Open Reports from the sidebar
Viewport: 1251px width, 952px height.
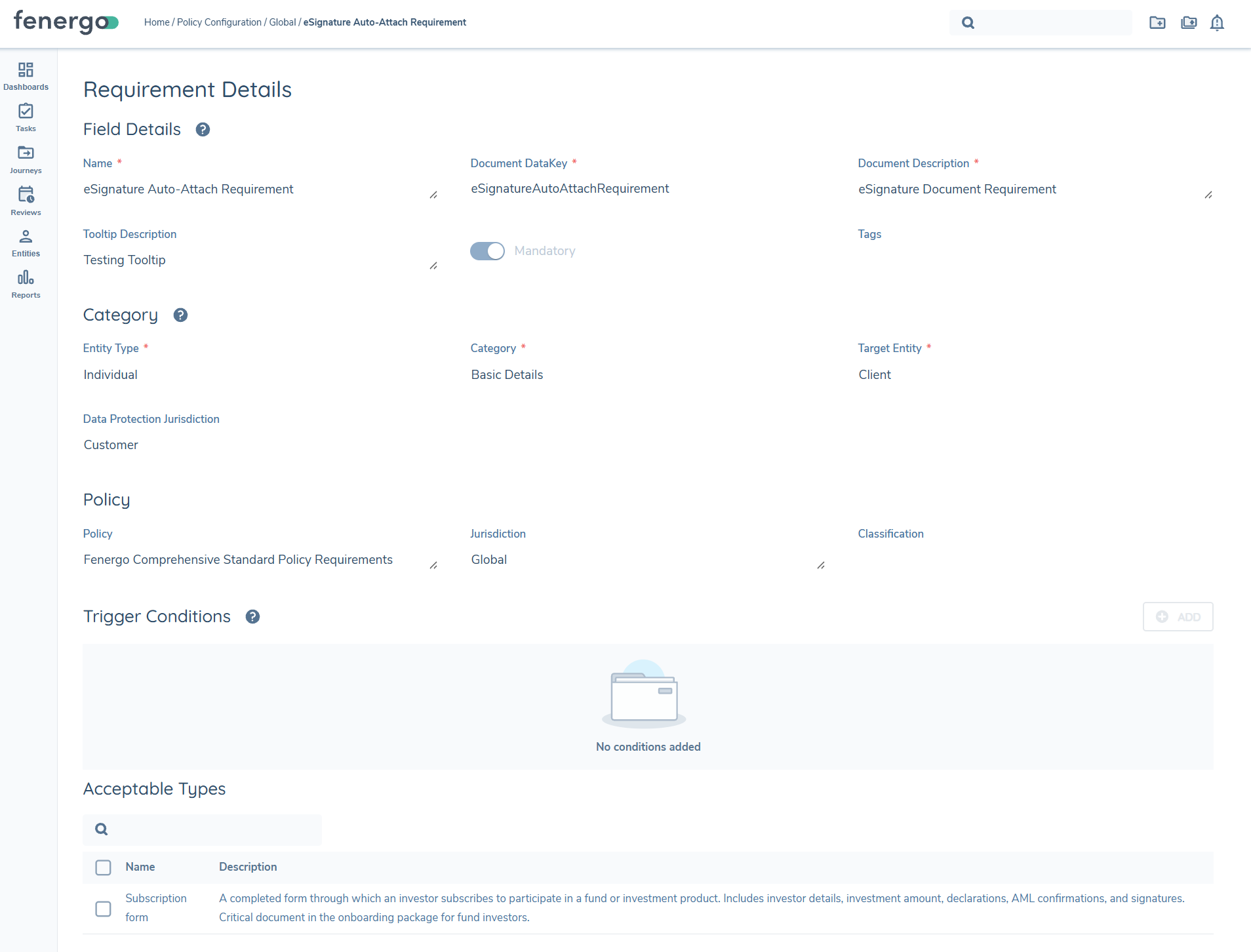[26, 284]
